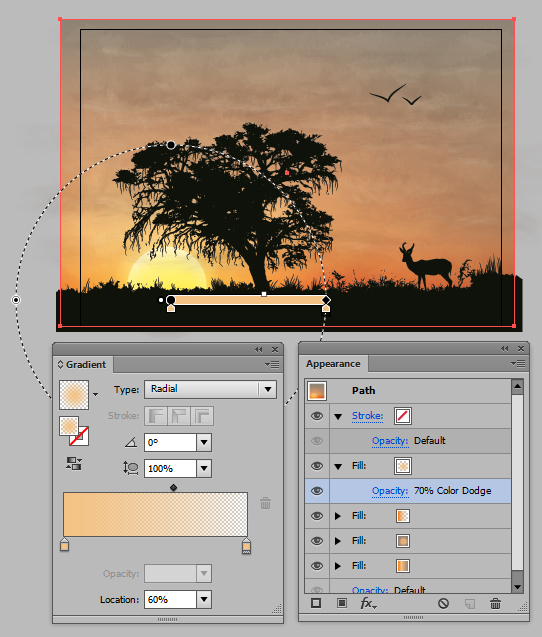The width and height of the screenshot is (542, 637).
Task: Click Add New Fill icon
Action: pyautogui.click(x=342, y=603)
